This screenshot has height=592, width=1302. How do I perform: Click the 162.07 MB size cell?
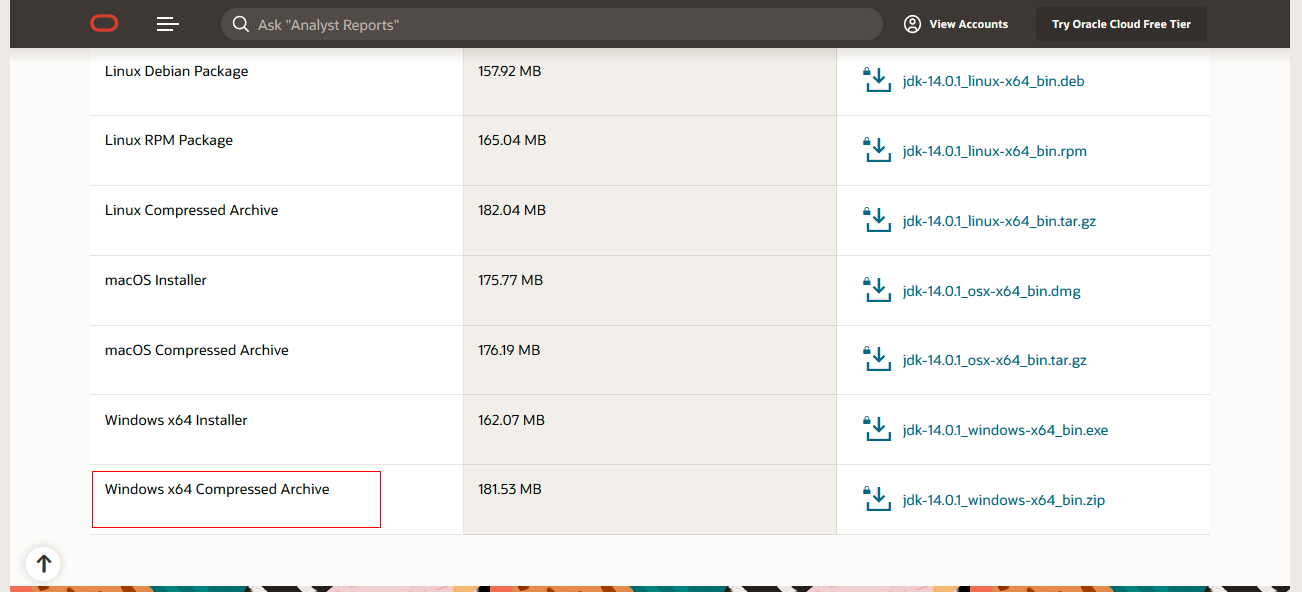(650, 430)
